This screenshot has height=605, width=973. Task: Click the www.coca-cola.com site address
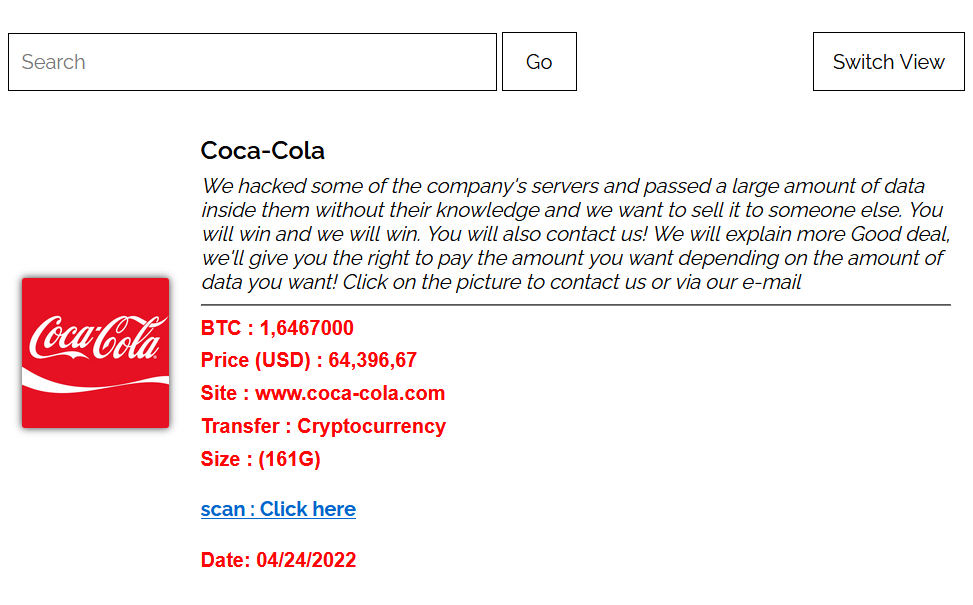[350, 393]
